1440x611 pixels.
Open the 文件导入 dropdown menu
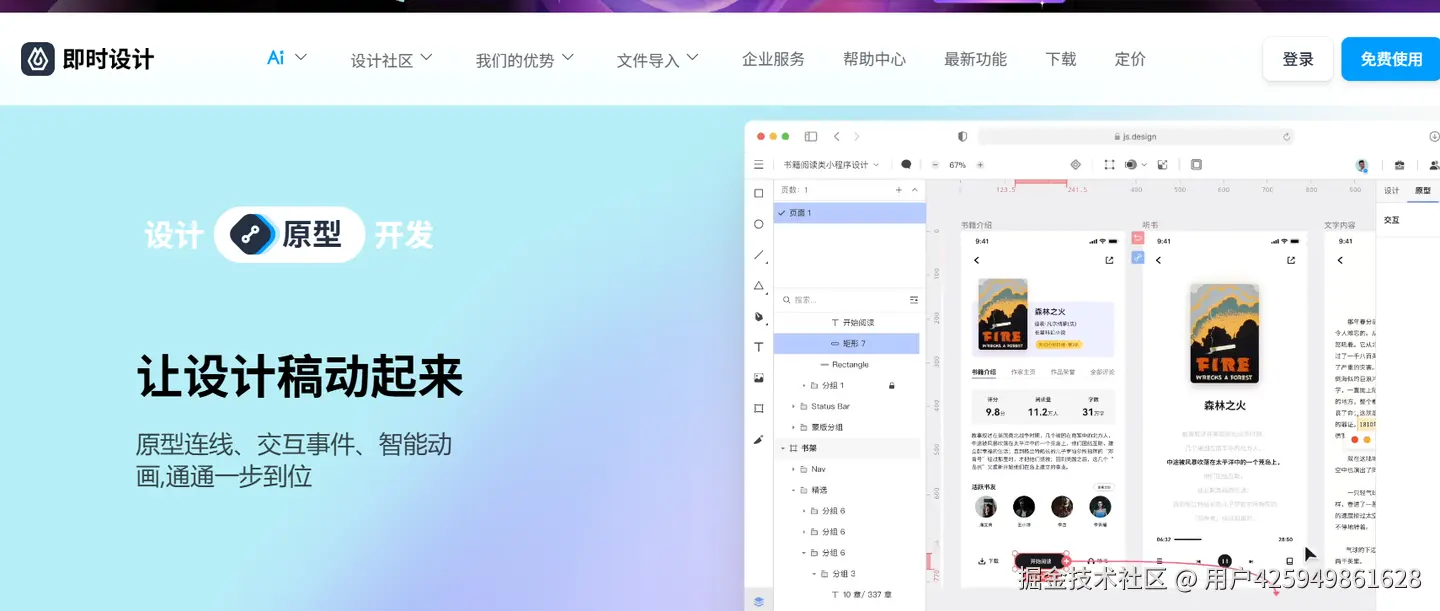658,60
